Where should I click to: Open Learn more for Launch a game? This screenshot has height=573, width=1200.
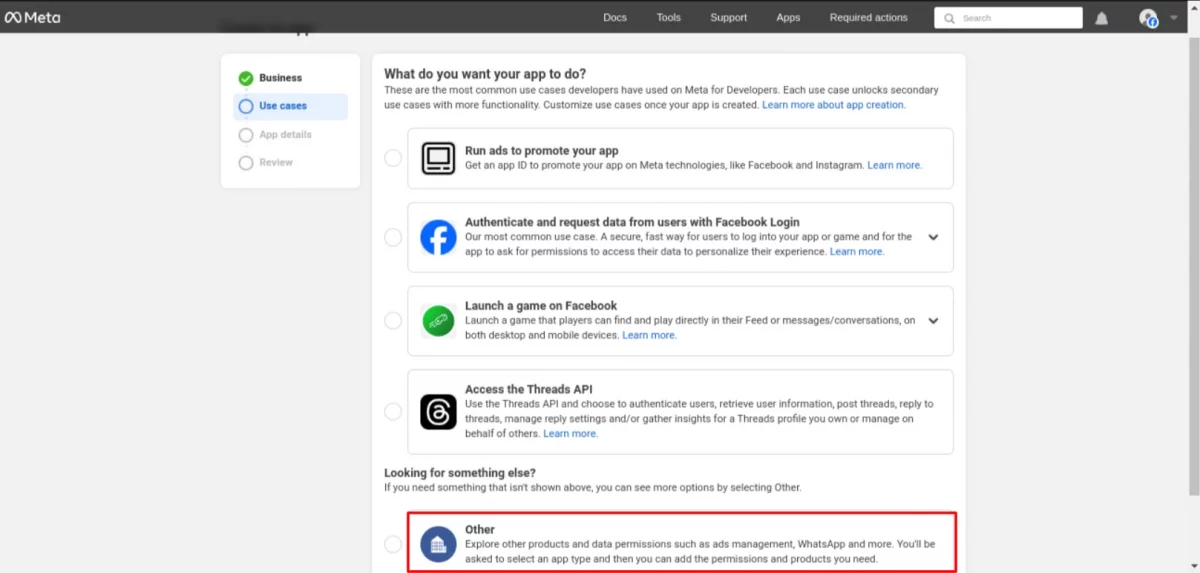650,335
